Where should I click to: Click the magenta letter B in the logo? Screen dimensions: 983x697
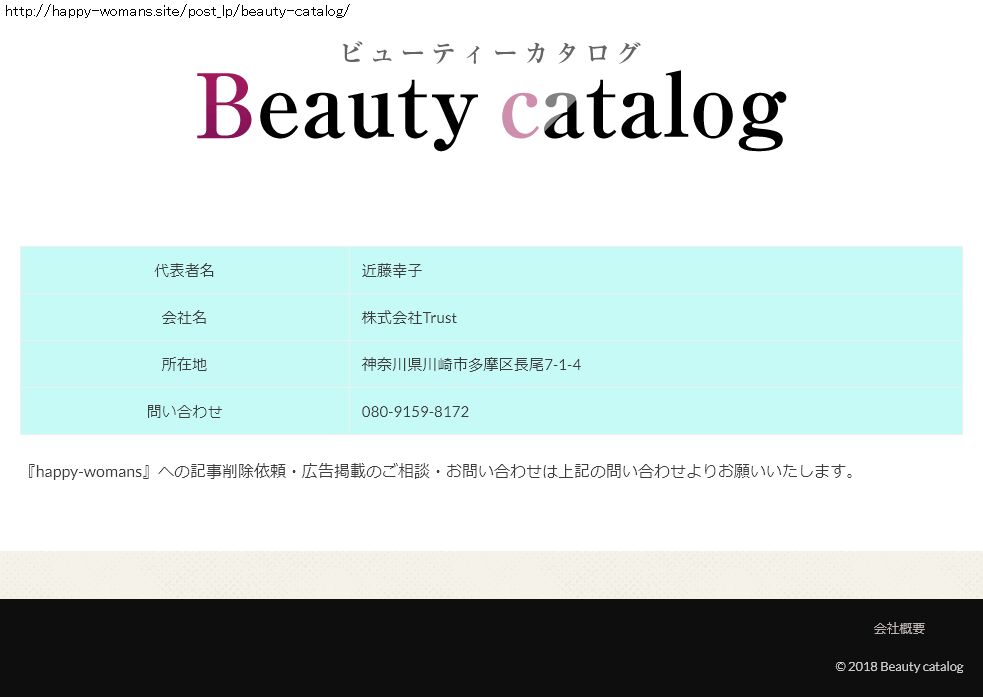pyautogui.click(x=224, y=107)
